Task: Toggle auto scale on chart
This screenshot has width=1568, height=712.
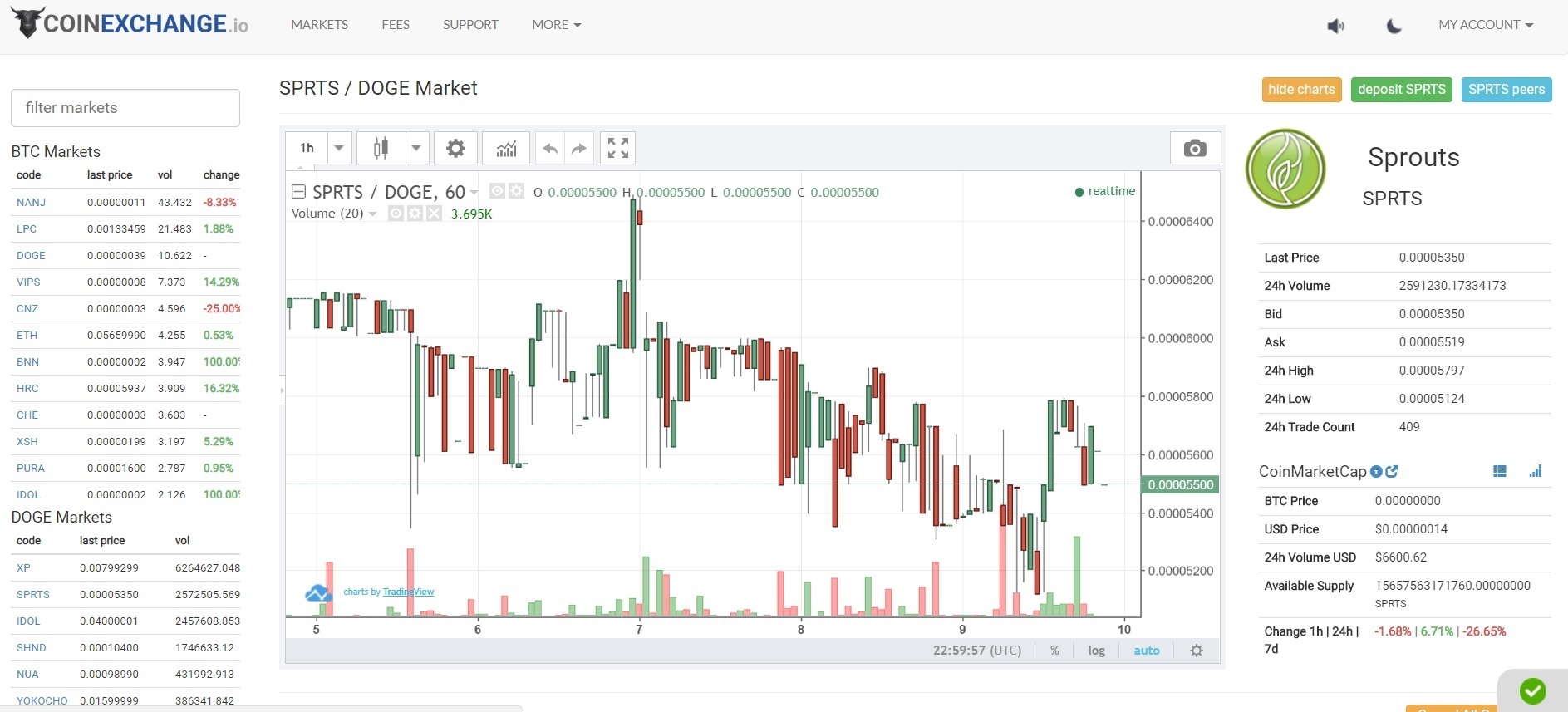Action: 1147,651
